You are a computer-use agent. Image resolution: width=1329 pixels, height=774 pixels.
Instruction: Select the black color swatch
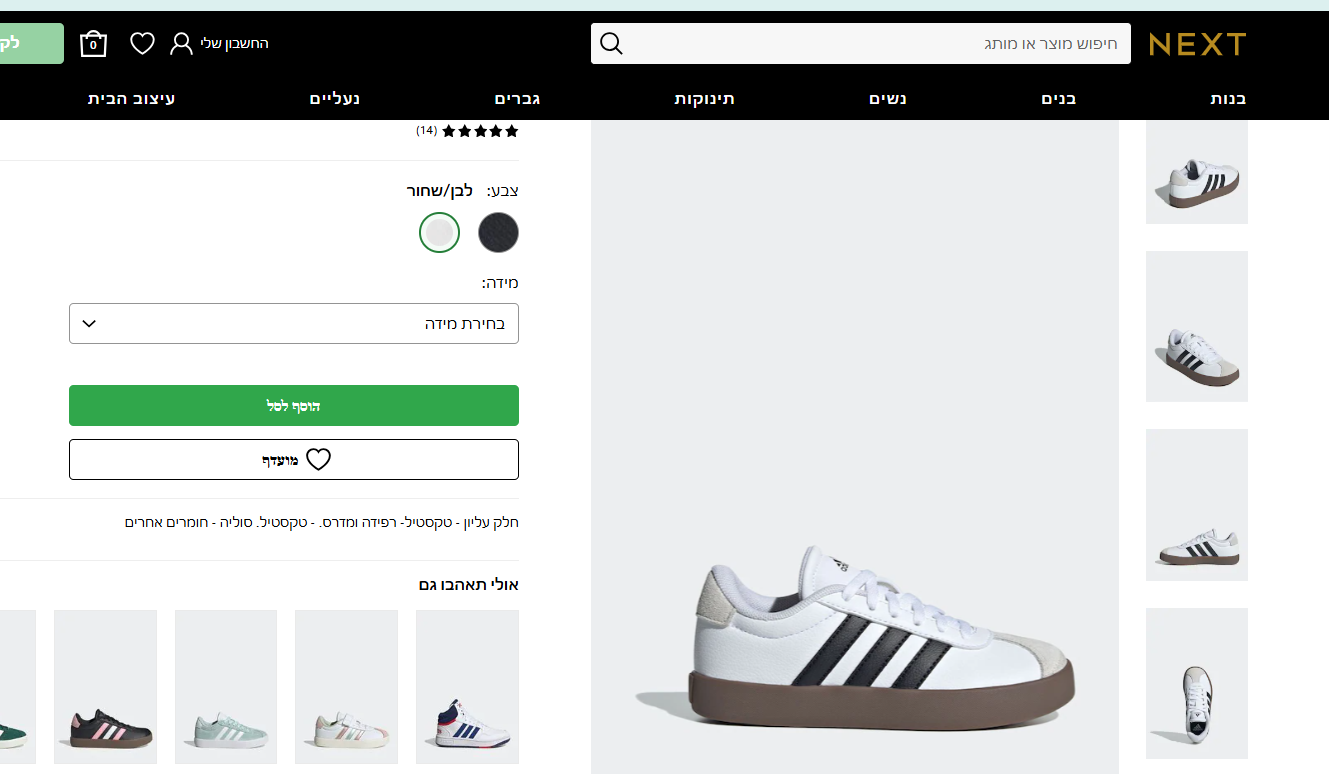(498, 233)
